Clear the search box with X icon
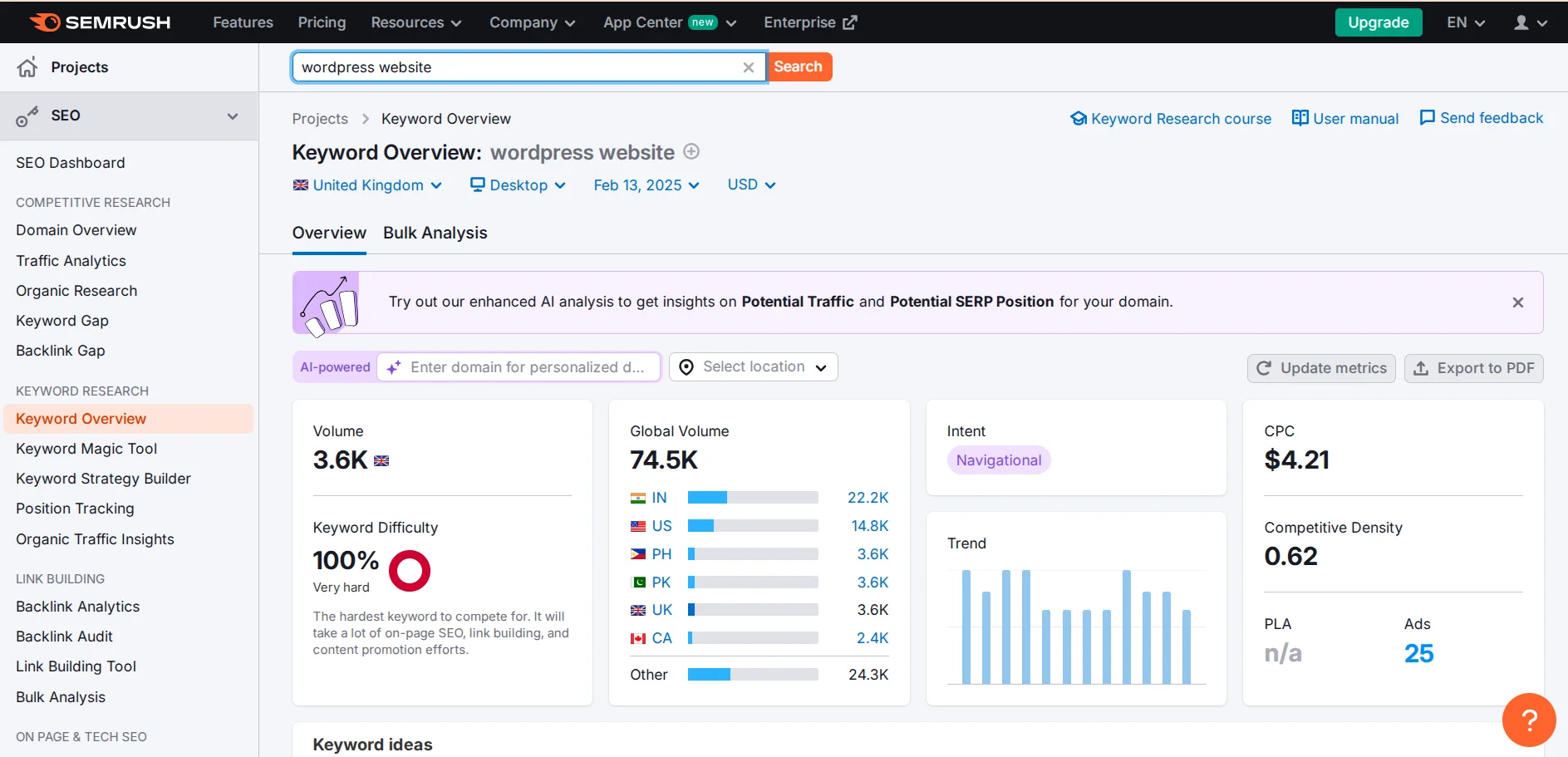 pos(749,67)
